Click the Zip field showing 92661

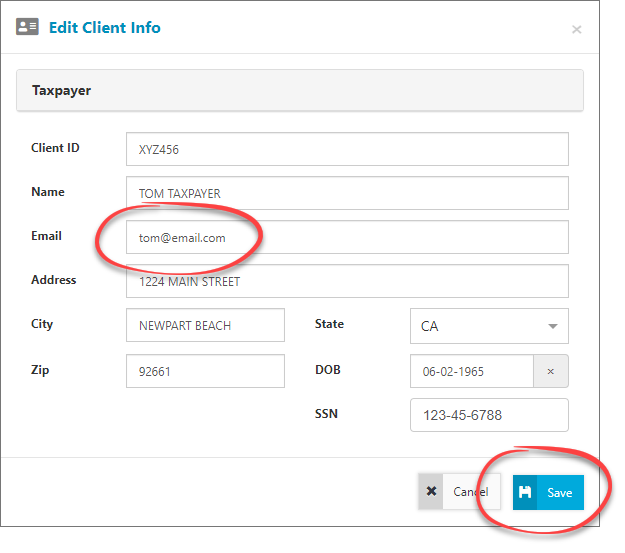(x=205, y=371)
